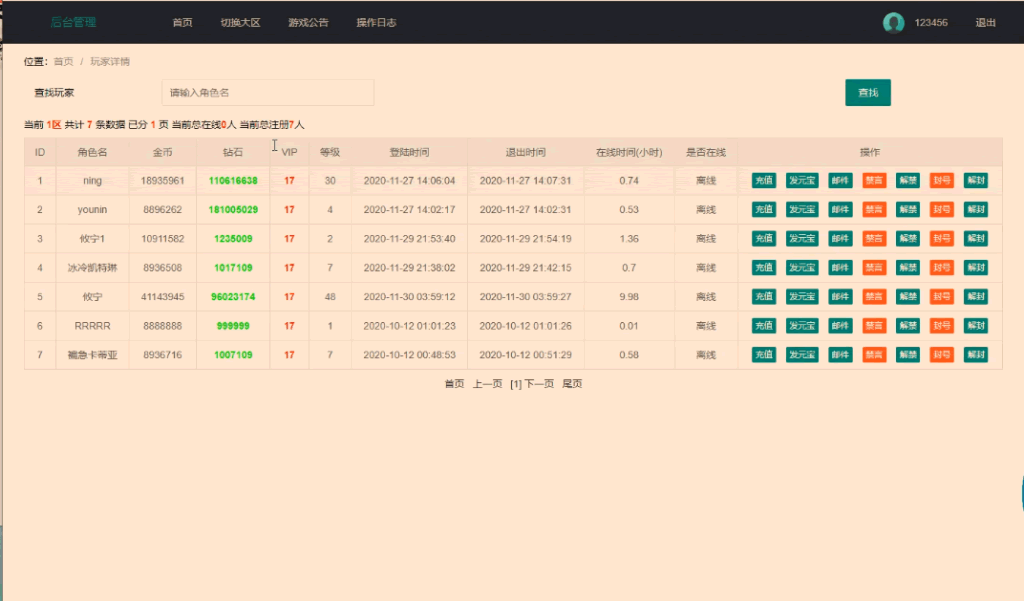Jump to 尾页 in pagination

click(x=572, y=384)
